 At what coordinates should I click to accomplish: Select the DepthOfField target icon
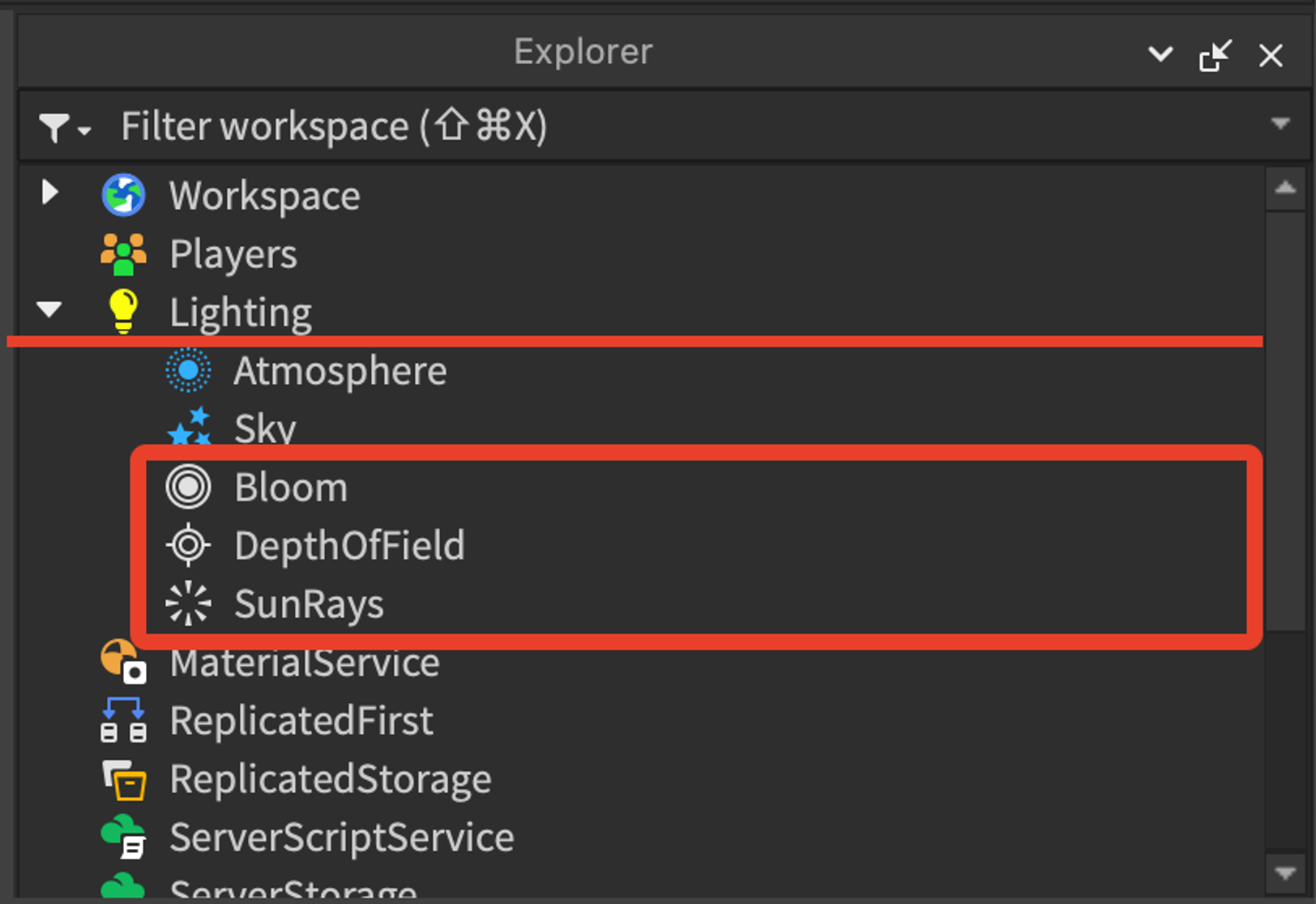click(188, 545)
